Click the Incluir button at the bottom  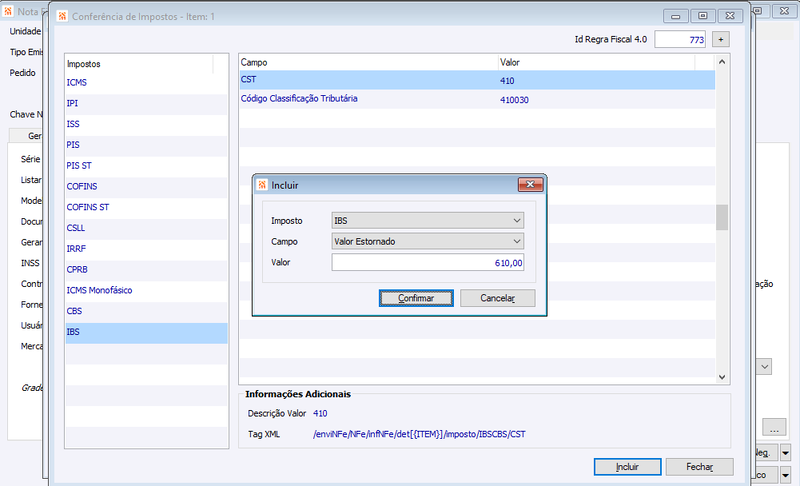(628, 467)
